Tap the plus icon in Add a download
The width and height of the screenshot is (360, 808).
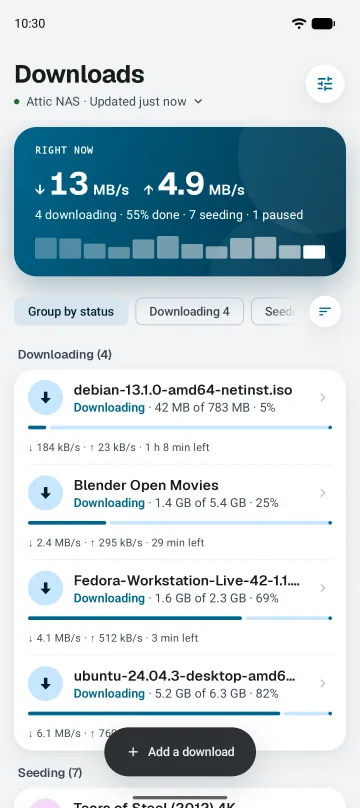(133, 752)
